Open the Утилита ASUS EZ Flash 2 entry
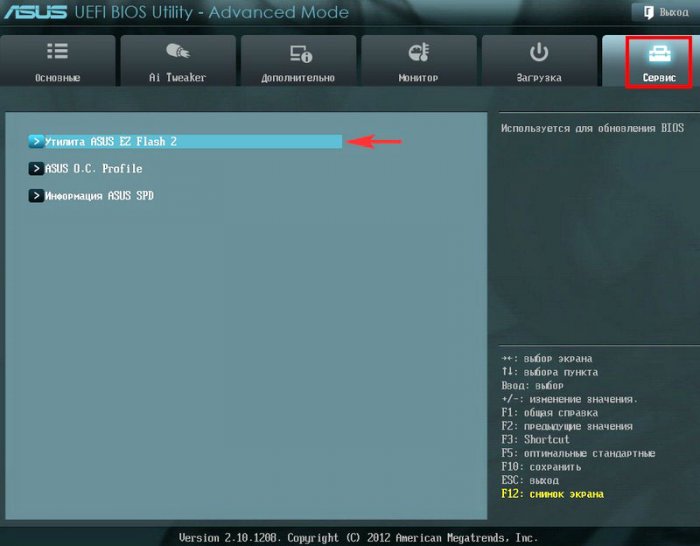 point(111,142)
